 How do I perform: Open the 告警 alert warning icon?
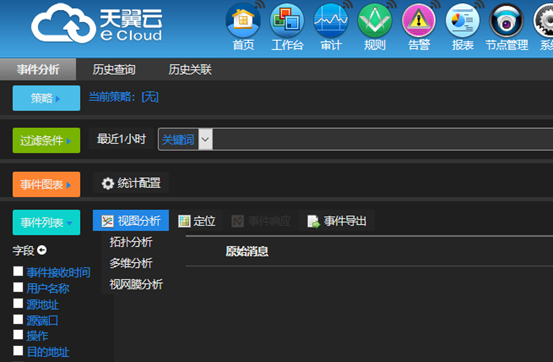419,20
